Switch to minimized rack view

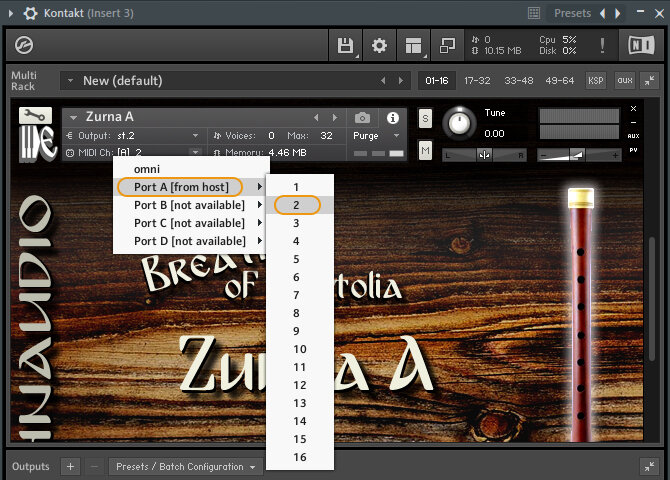[x=447, y=45]
